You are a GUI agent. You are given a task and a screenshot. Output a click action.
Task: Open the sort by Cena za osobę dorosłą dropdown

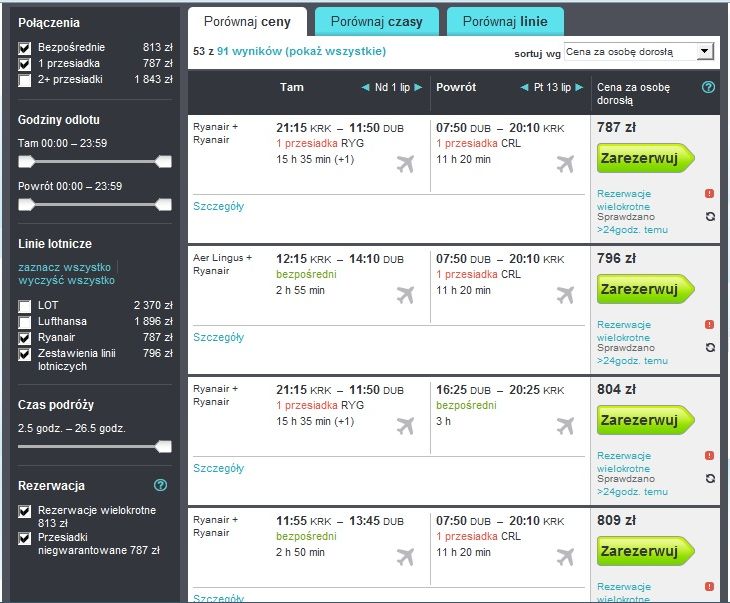pyautogui.click(x=639, y=52)
